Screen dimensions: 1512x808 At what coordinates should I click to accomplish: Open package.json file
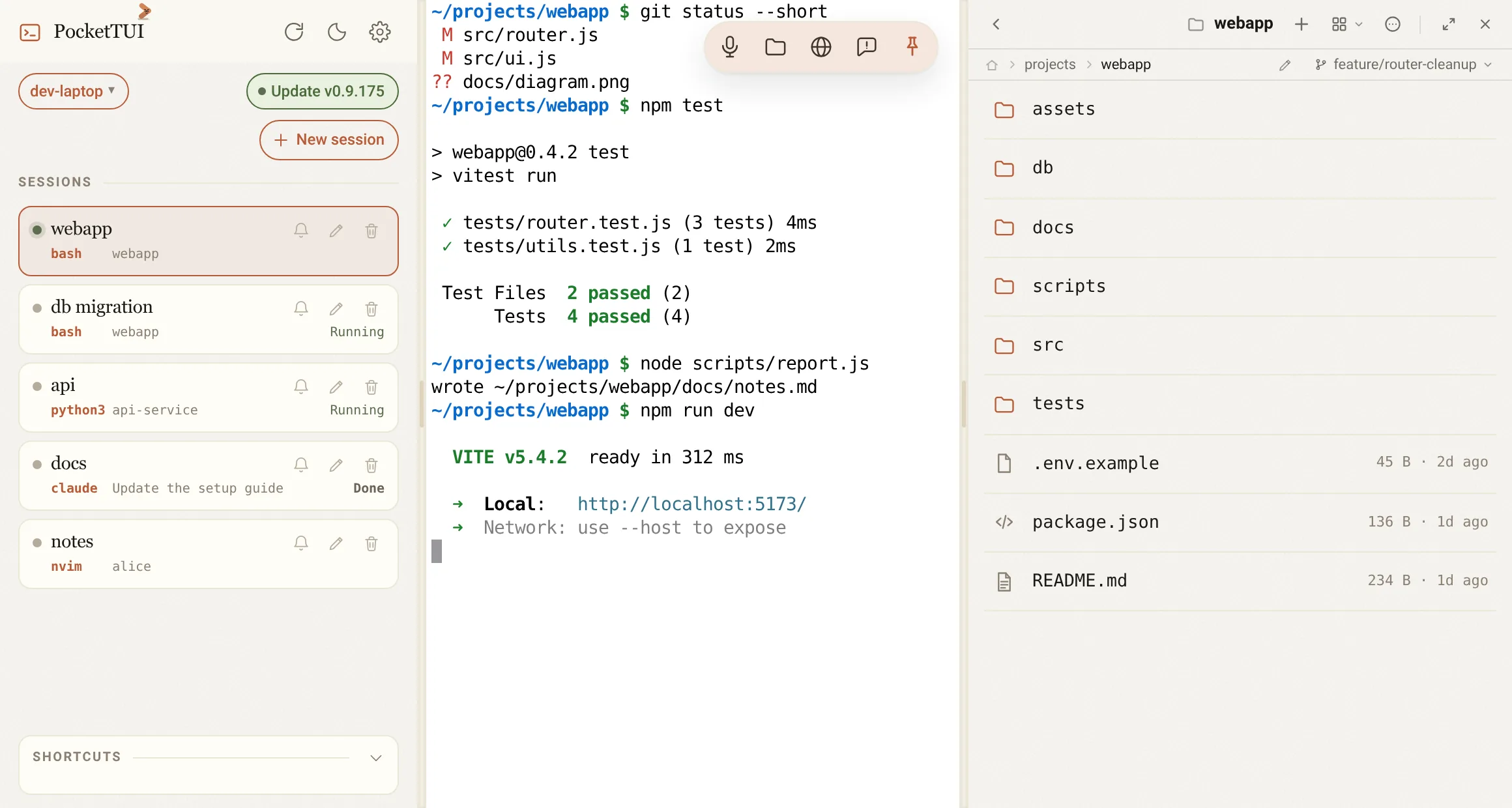tap(1240, 522)
